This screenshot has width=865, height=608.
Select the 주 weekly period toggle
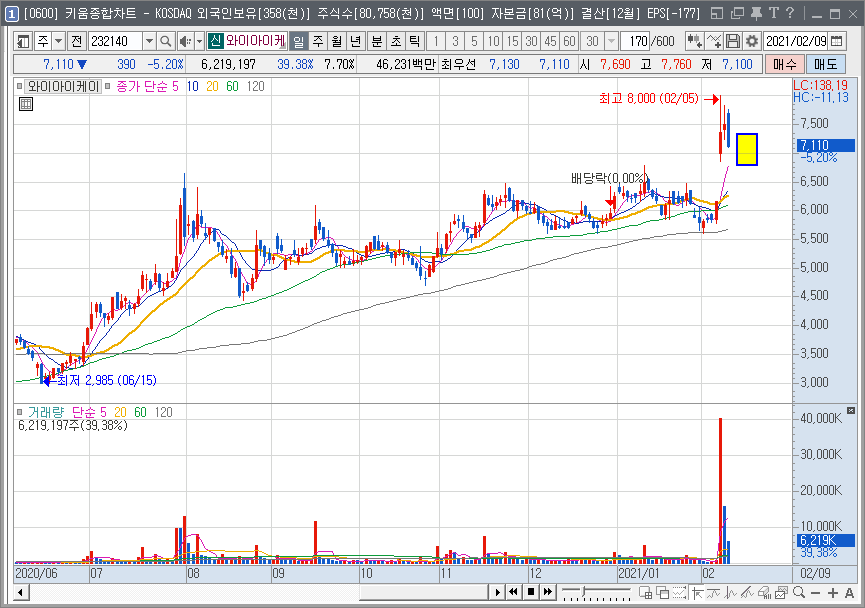(318, 41)
